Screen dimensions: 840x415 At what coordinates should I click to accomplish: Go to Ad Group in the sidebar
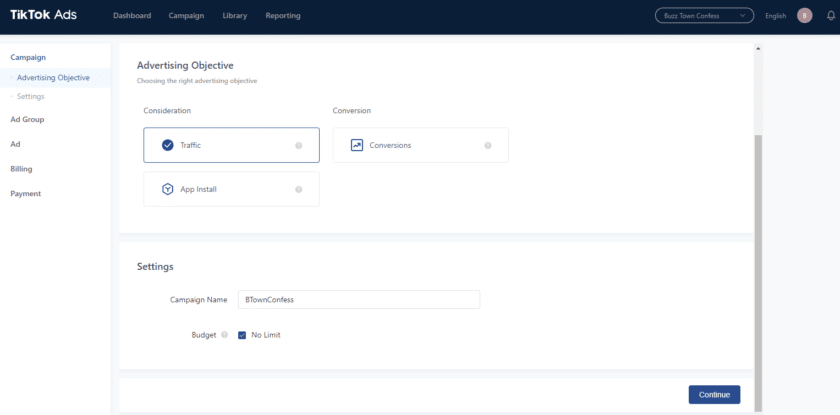click(x=27, y=119)
